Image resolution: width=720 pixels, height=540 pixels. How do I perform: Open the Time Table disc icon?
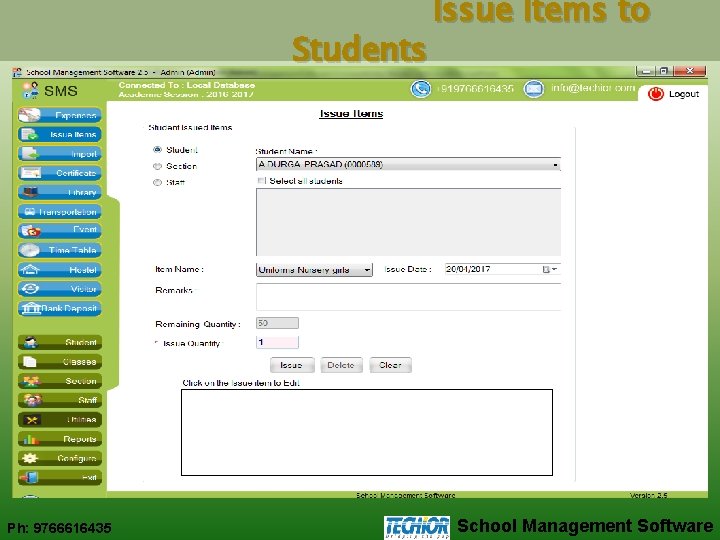(29, 250)
